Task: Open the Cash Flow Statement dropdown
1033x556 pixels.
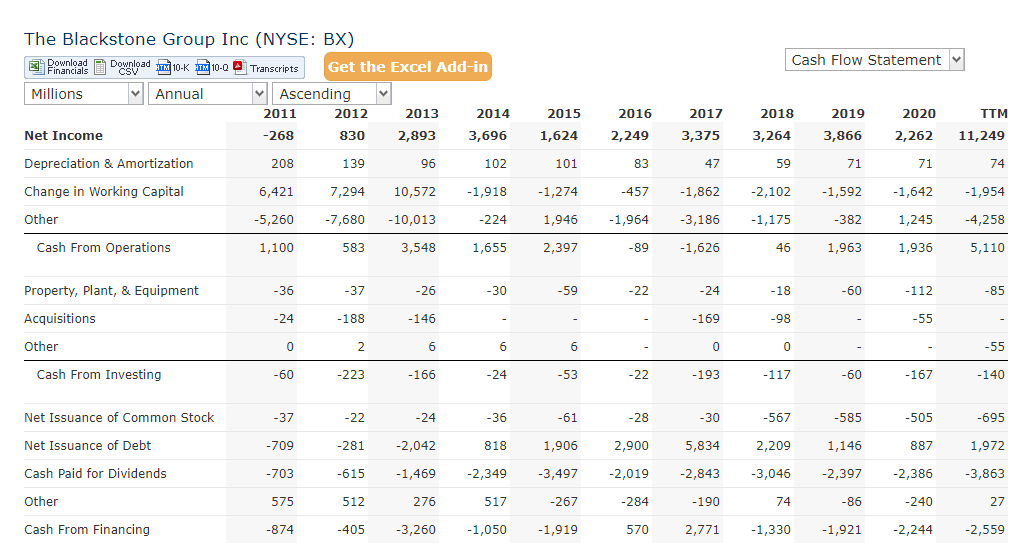Action: pyautogui.click(x=874, y=60)
